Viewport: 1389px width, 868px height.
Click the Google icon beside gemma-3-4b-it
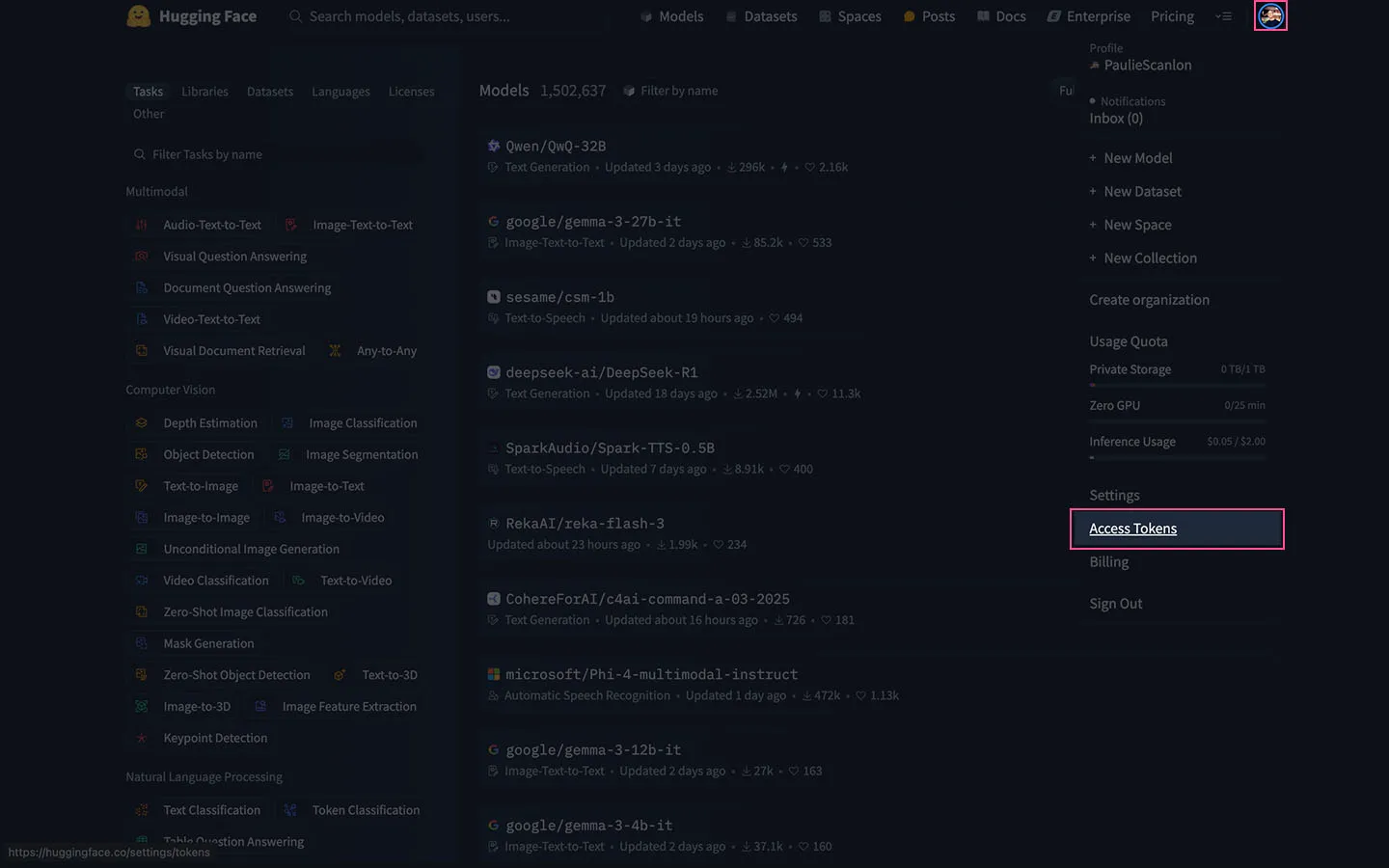[x=494, y=826]
